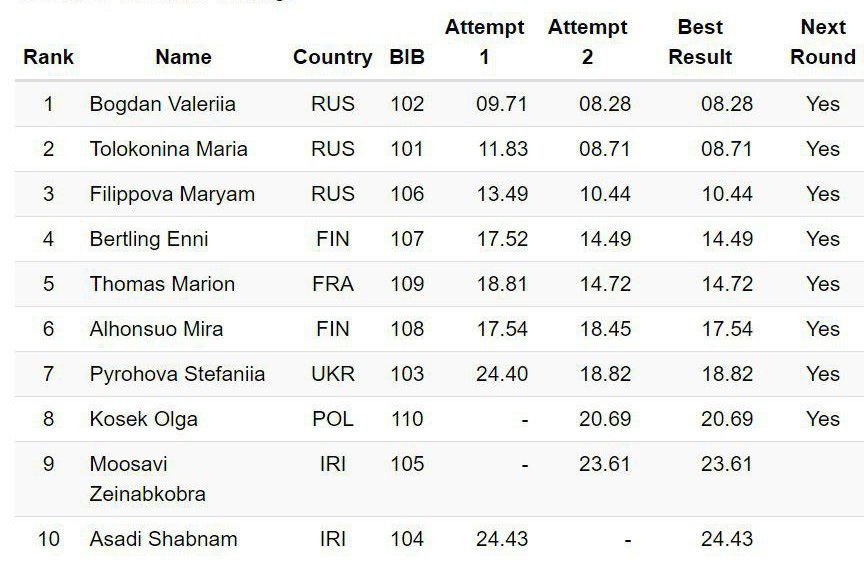Click the Name column header

(x=183, y=58)
